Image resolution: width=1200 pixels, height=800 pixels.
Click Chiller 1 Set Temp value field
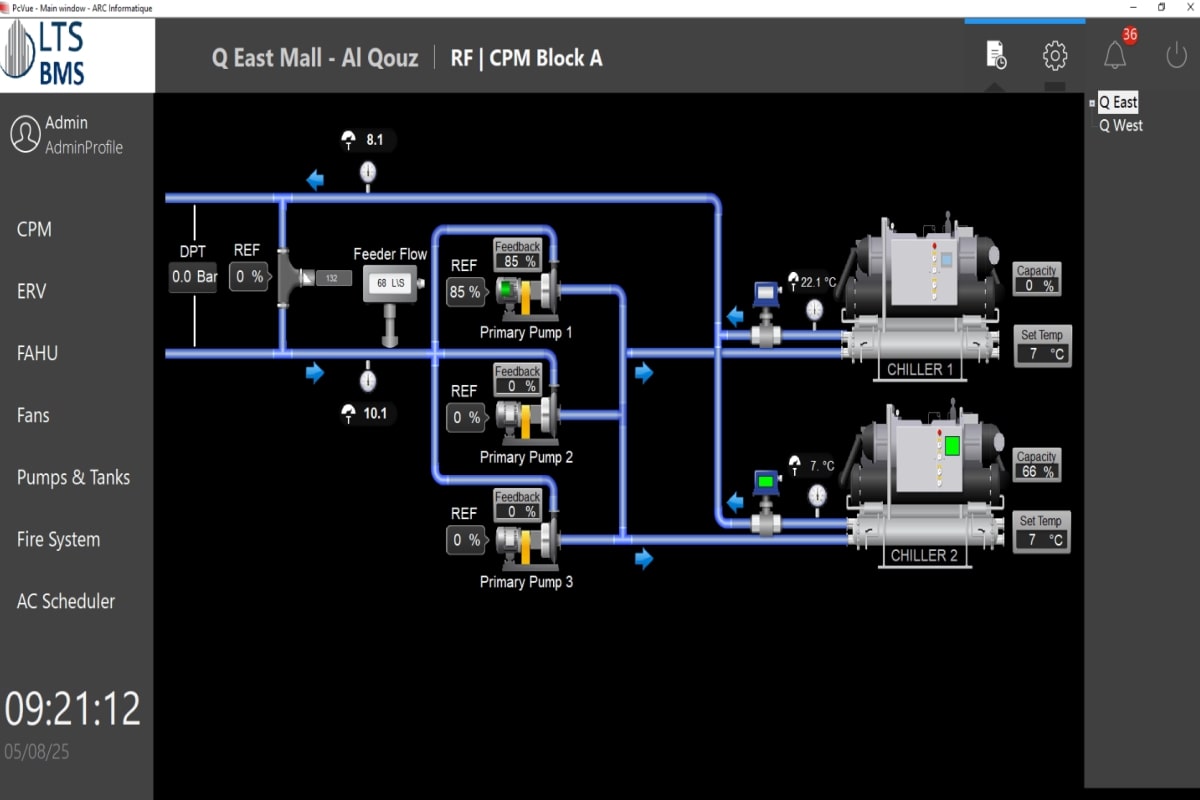1042,354
